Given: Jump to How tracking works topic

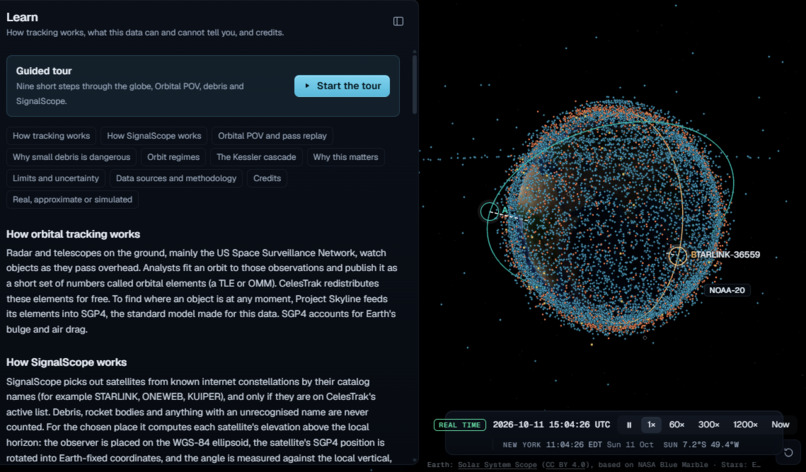Looking at the screenshot, I should (51, 136).
